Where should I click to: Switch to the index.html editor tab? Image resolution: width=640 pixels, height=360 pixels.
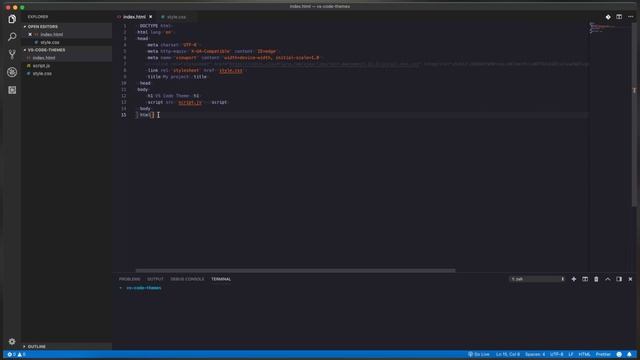[x=134, y=17]
